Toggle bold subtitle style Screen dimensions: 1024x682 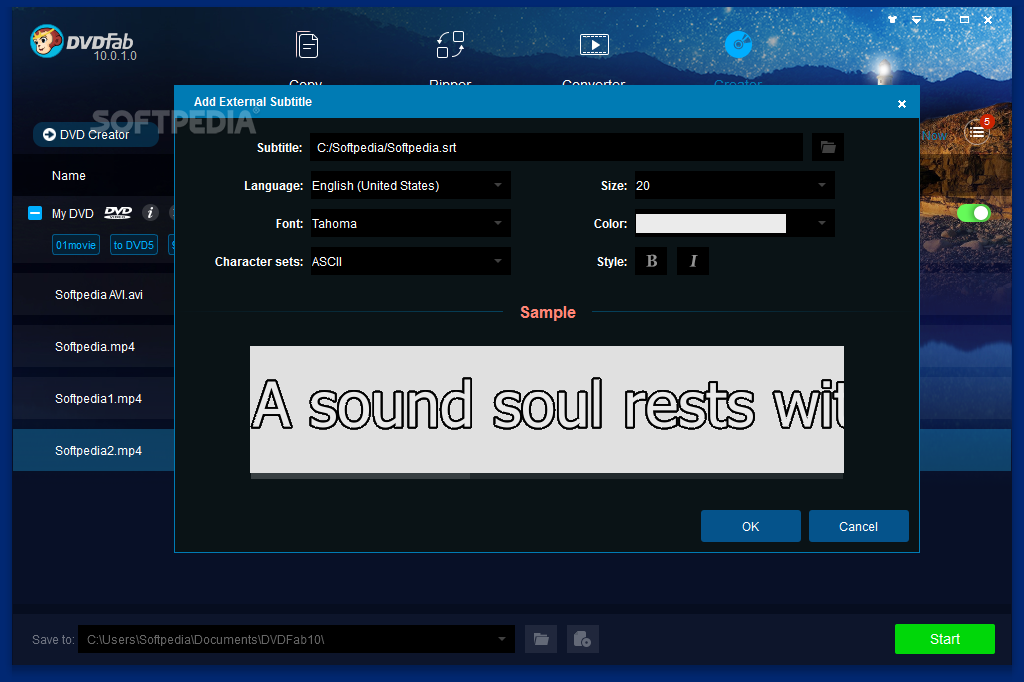(x=651, y=261)
